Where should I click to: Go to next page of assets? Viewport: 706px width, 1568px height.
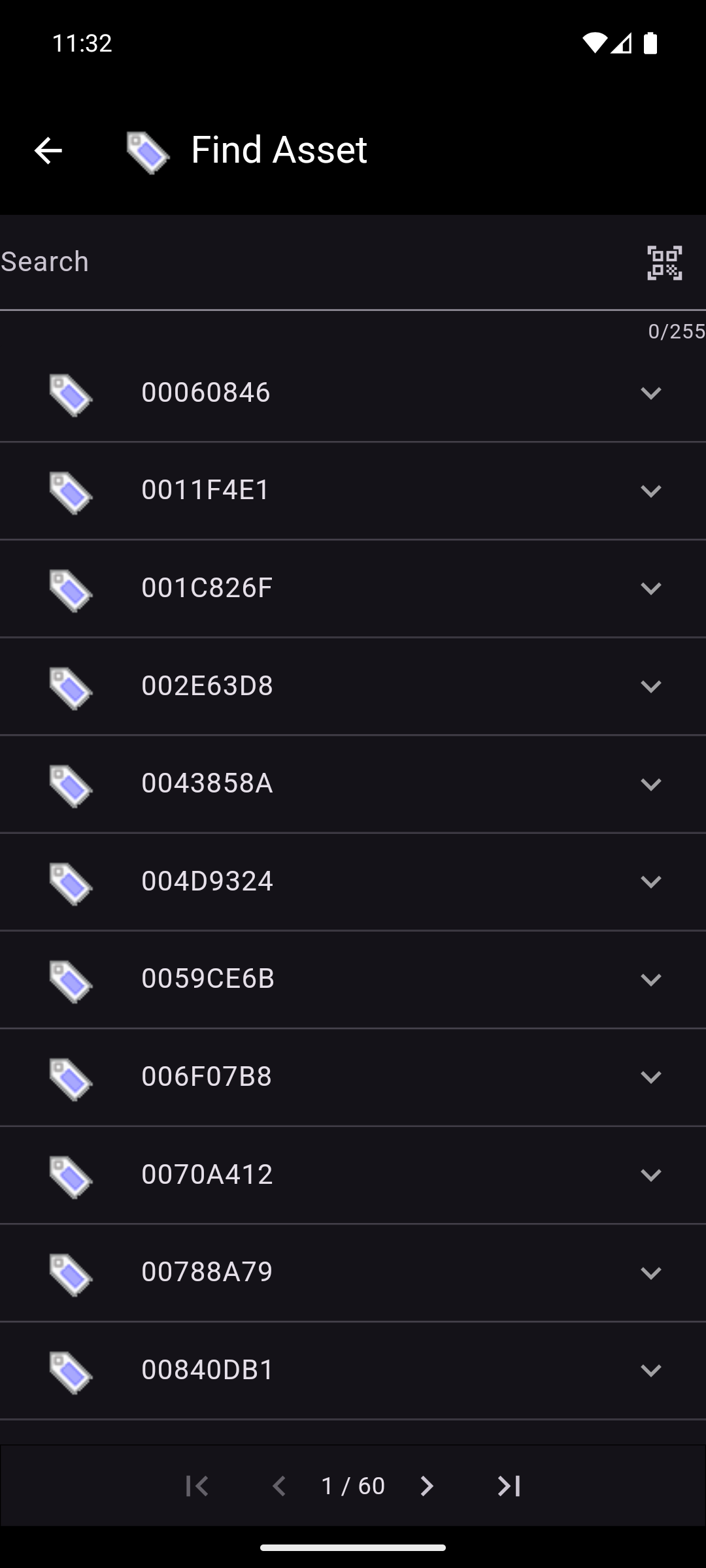pyautogui.click(x=427, y=1486)
